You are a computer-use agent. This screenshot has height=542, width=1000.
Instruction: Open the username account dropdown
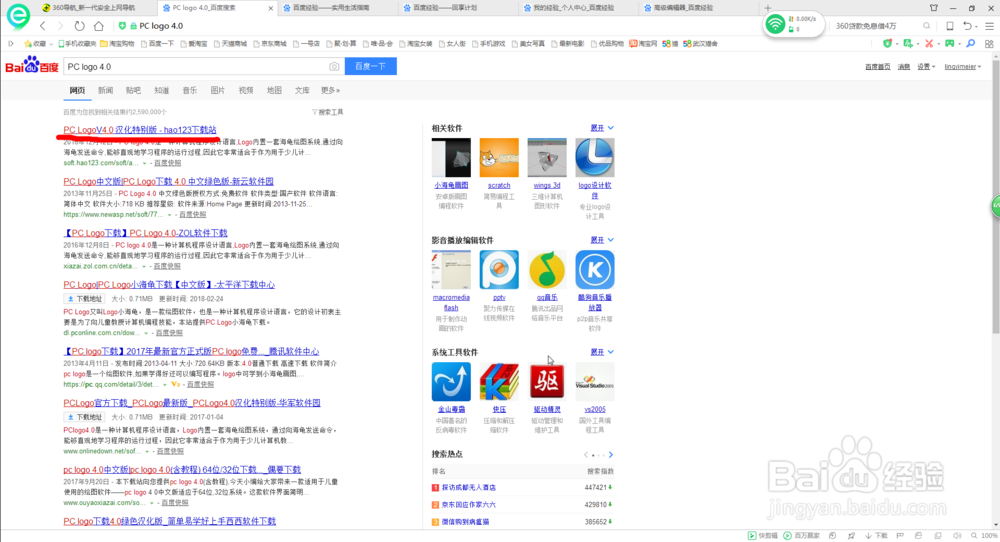962,66
